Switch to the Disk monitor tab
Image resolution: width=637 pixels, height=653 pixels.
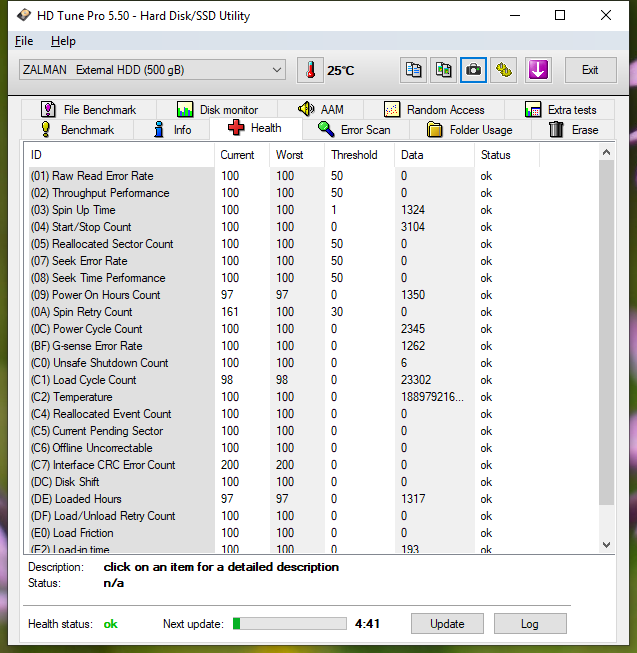(217, 110)
